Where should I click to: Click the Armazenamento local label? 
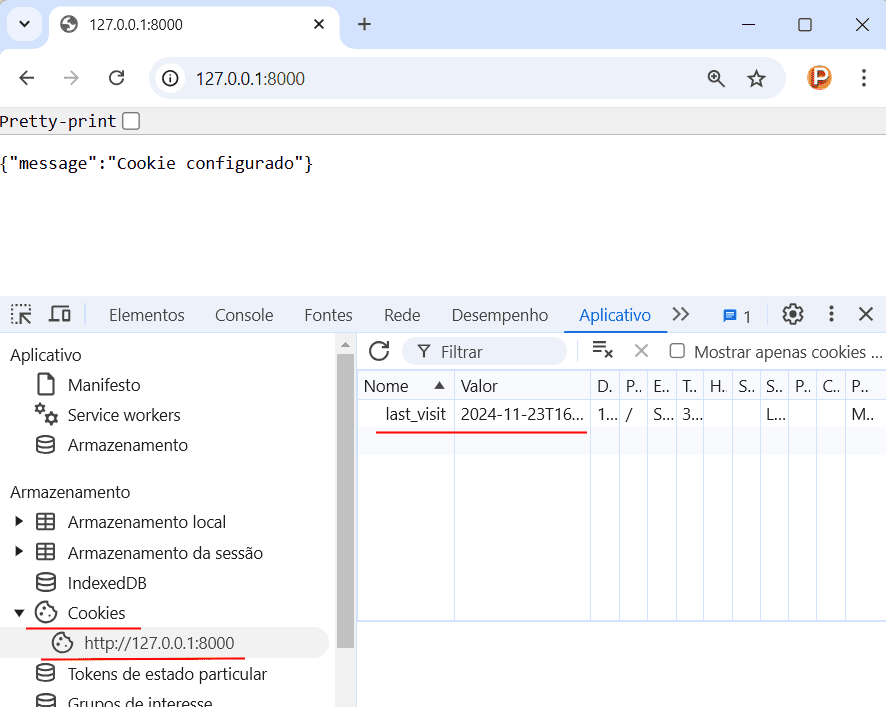pos(147,522)
